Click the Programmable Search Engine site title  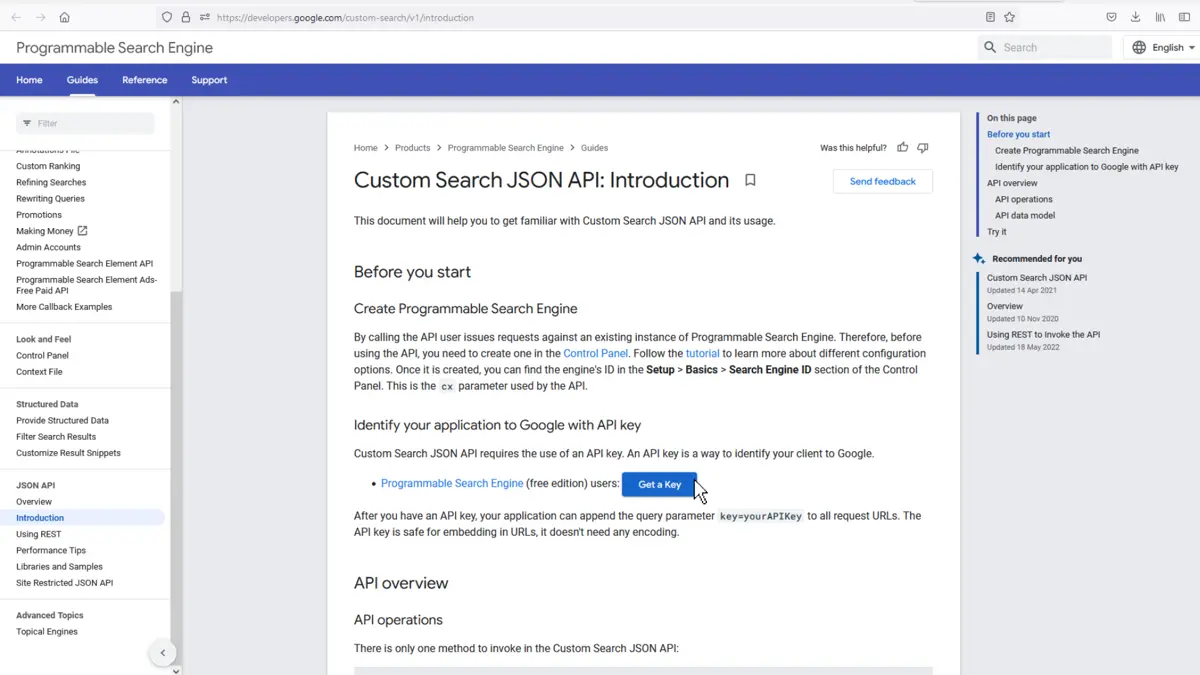[x=114, y=47]
